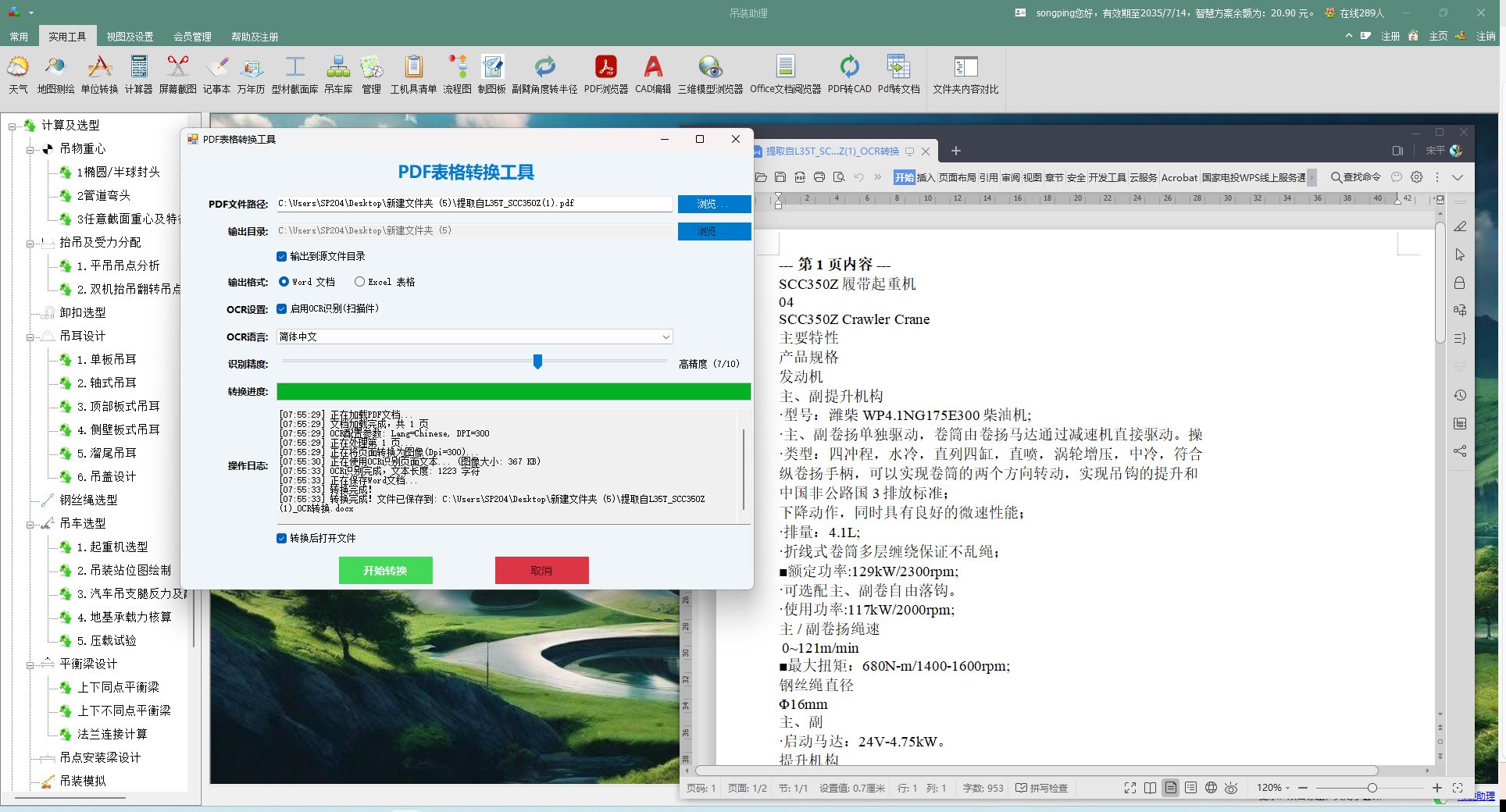
Task: Toggle 拼写检查 in WPS status bar
Action: click(1041, 788)
